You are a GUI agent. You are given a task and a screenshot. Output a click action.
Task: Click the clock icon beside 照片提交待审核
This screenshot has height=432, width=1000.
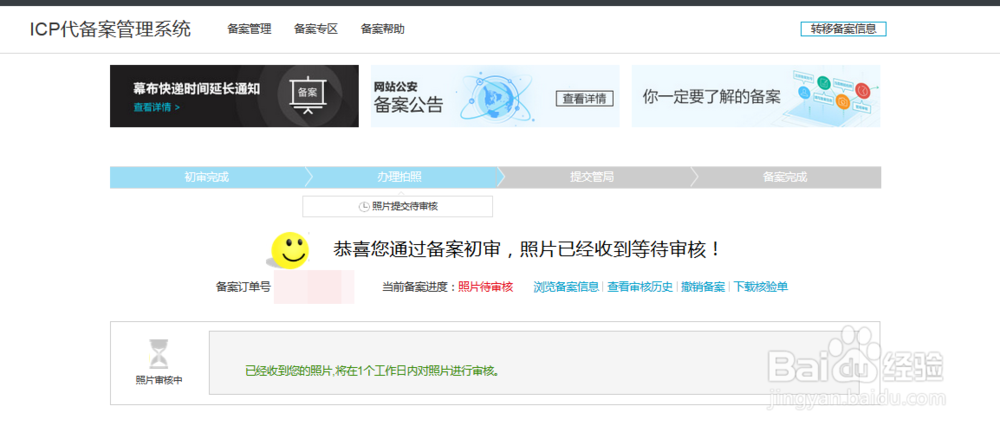[364, 207]
